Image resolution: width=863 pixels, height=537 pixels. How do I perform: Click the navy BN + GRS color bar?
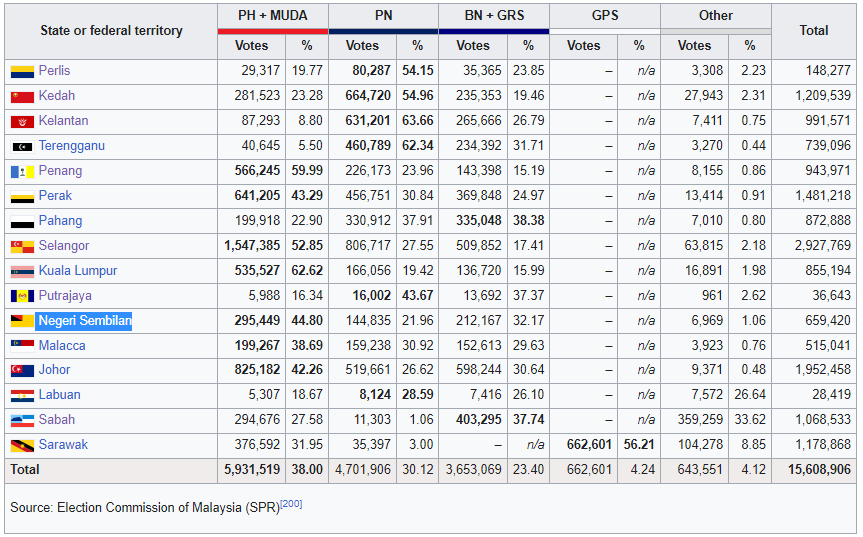(x=494, y=31)
